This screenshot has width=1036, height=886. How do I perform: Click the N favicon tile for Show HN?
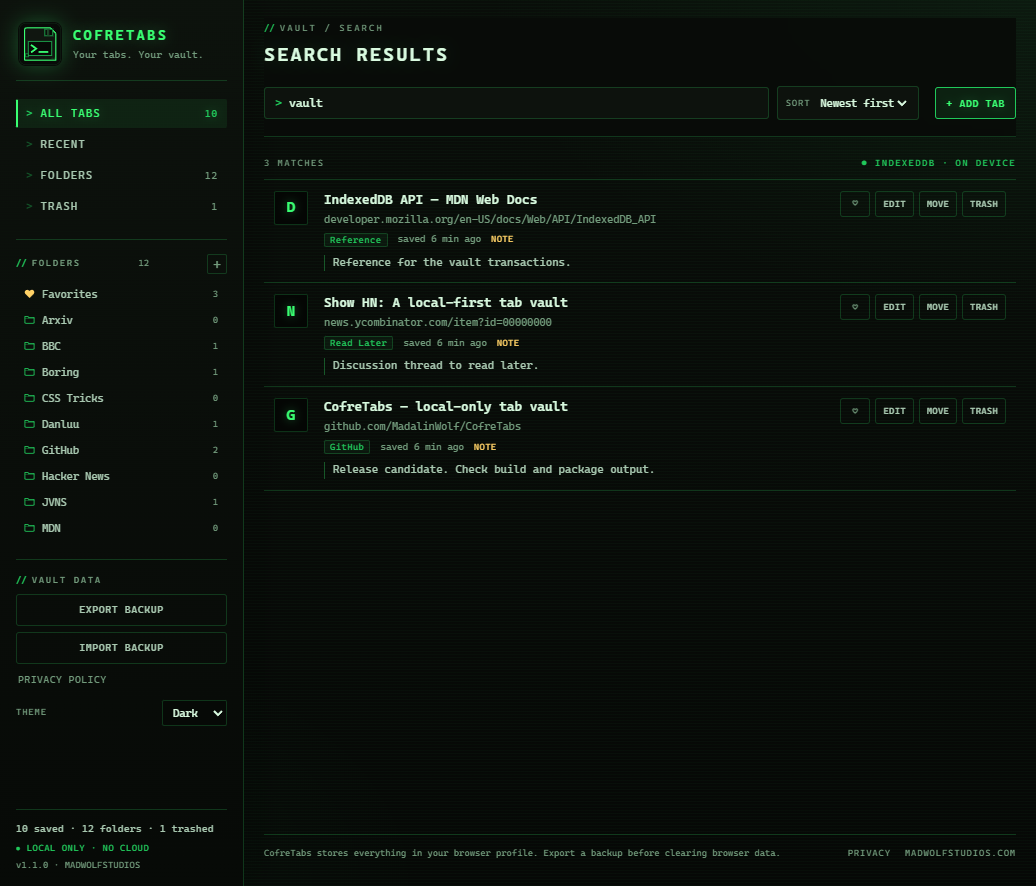click(x=291, y=311)
